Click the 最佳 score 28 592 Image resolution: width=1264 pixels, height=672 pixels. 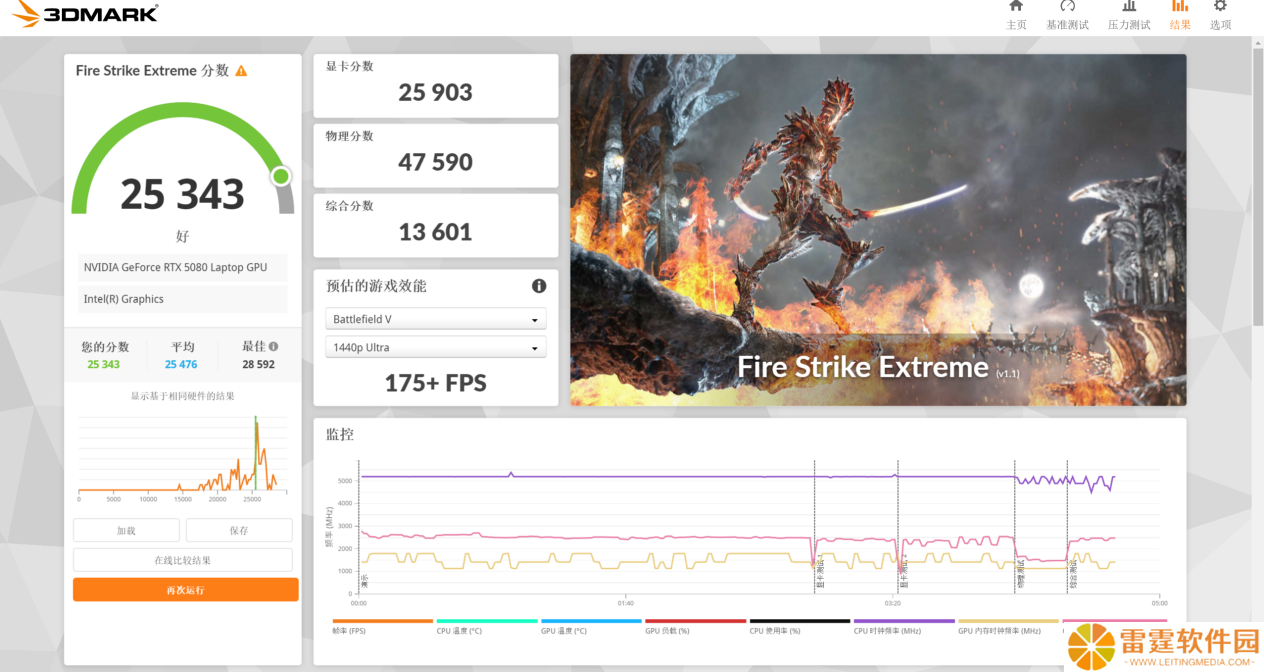pos(258,365)
